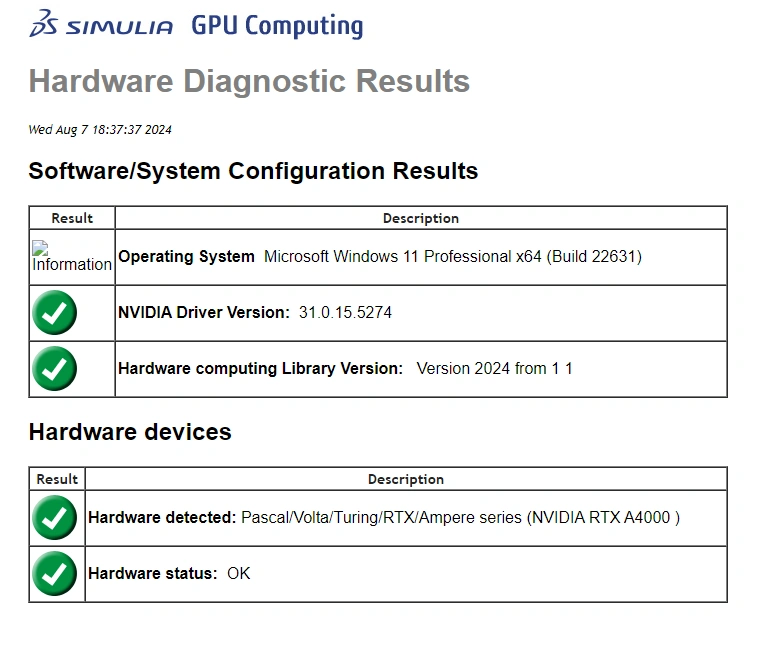
Task: Click the Result header in the hardware devices table
Action: (57, 479)
